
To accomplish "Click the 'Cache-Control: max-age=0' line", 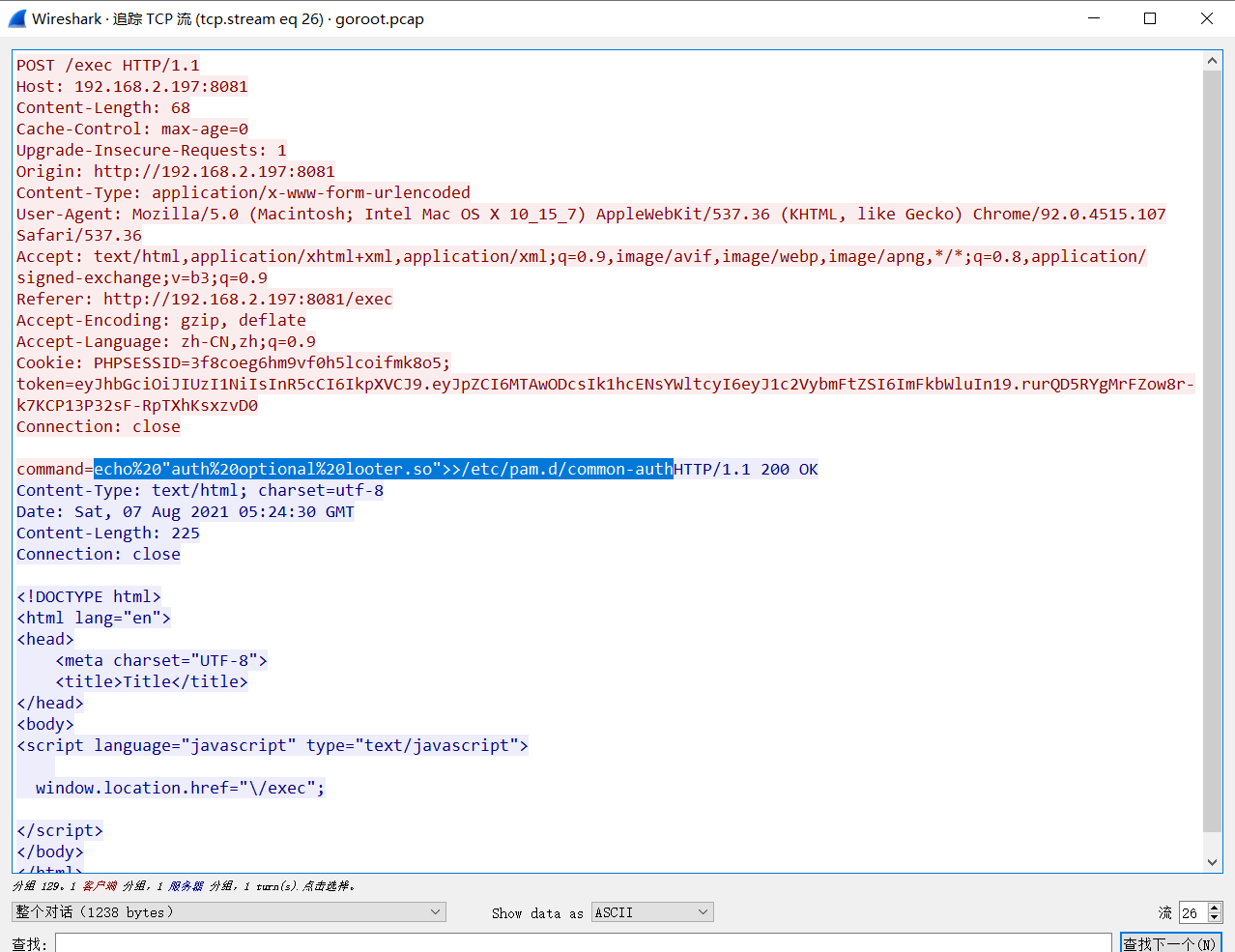I will tap(132, 129).
